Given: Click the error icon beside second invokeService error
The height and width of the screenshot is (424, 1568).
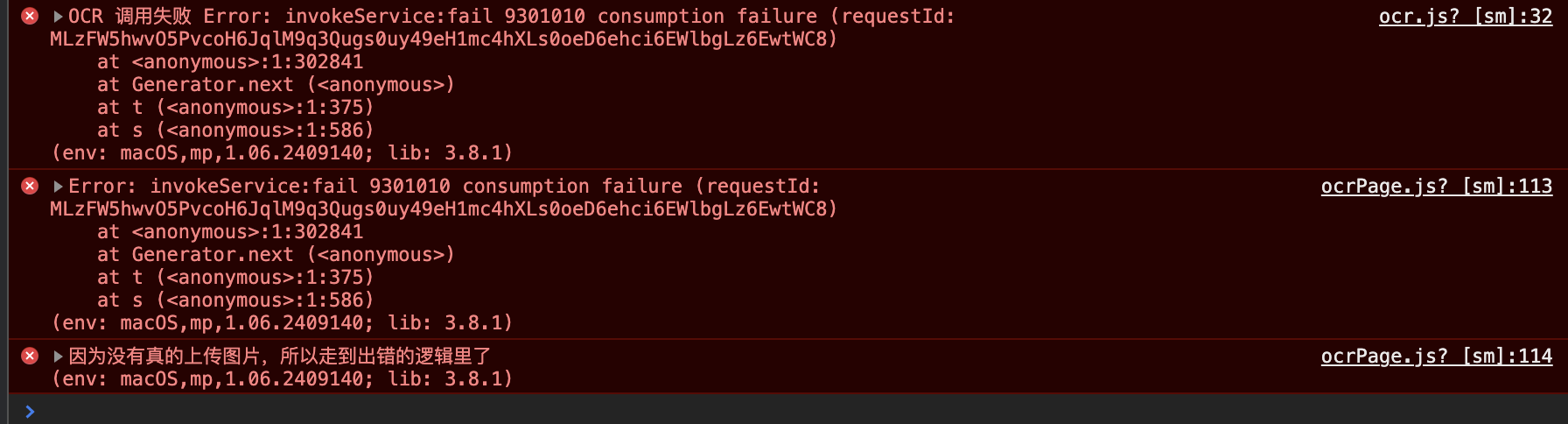Looking at the screenshot, I should pyautogui.click(x=30, y=186).
